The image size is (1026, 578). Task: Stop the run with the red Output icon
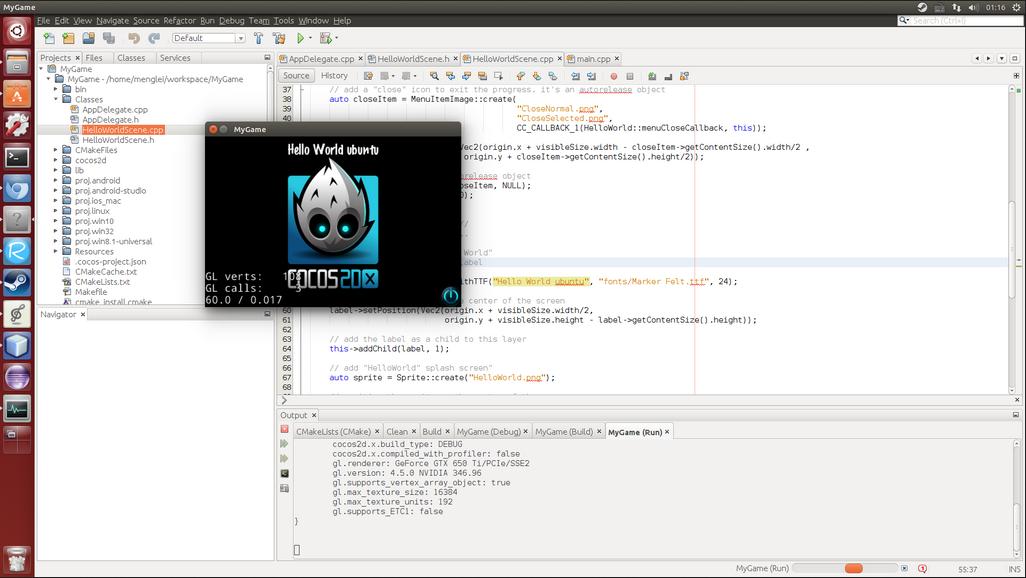click(285, 430)
